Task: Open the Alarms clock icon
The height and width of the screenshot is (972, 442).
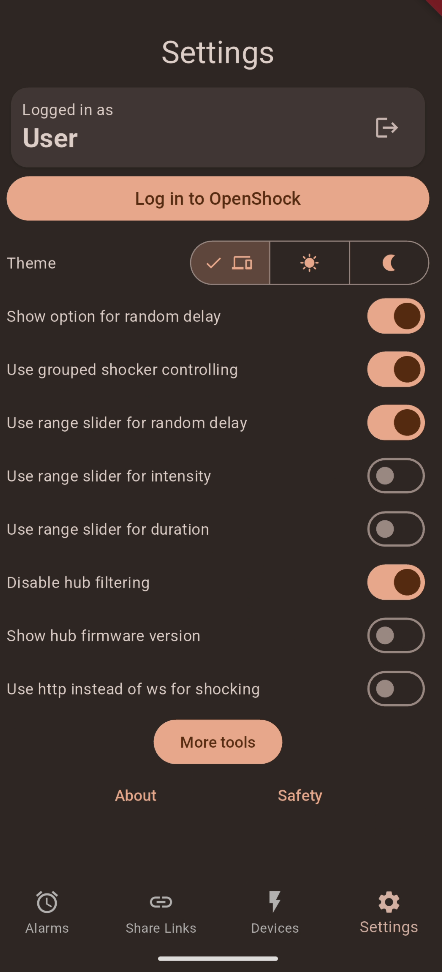Action: pyautogui.click(x=47, y=902)
